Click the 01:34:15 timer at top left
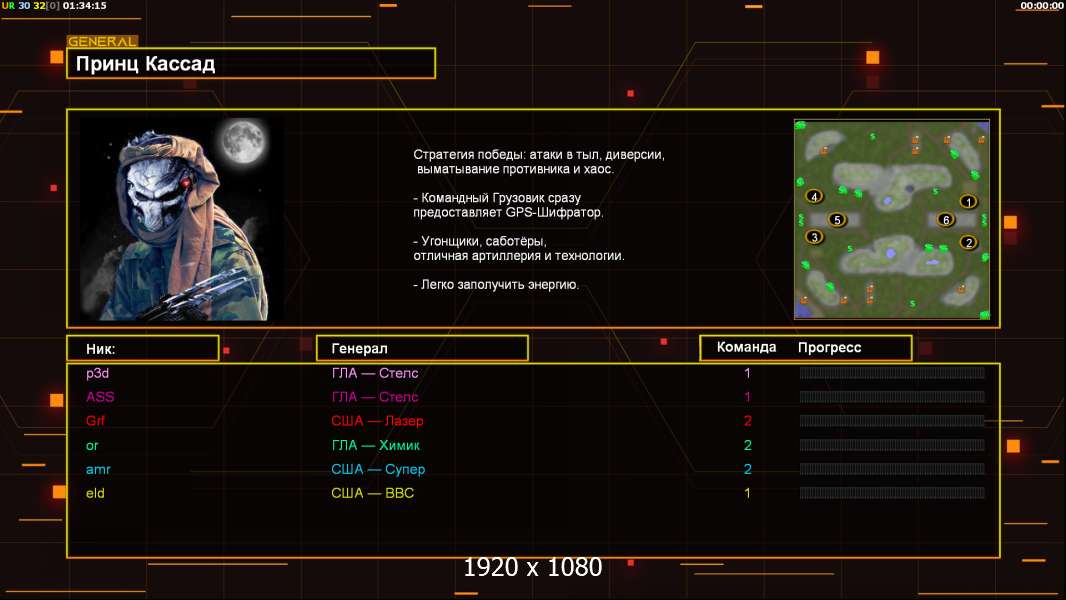This screenshot has width=1066, height=600. pyautogui.click(x=84, y=5)
